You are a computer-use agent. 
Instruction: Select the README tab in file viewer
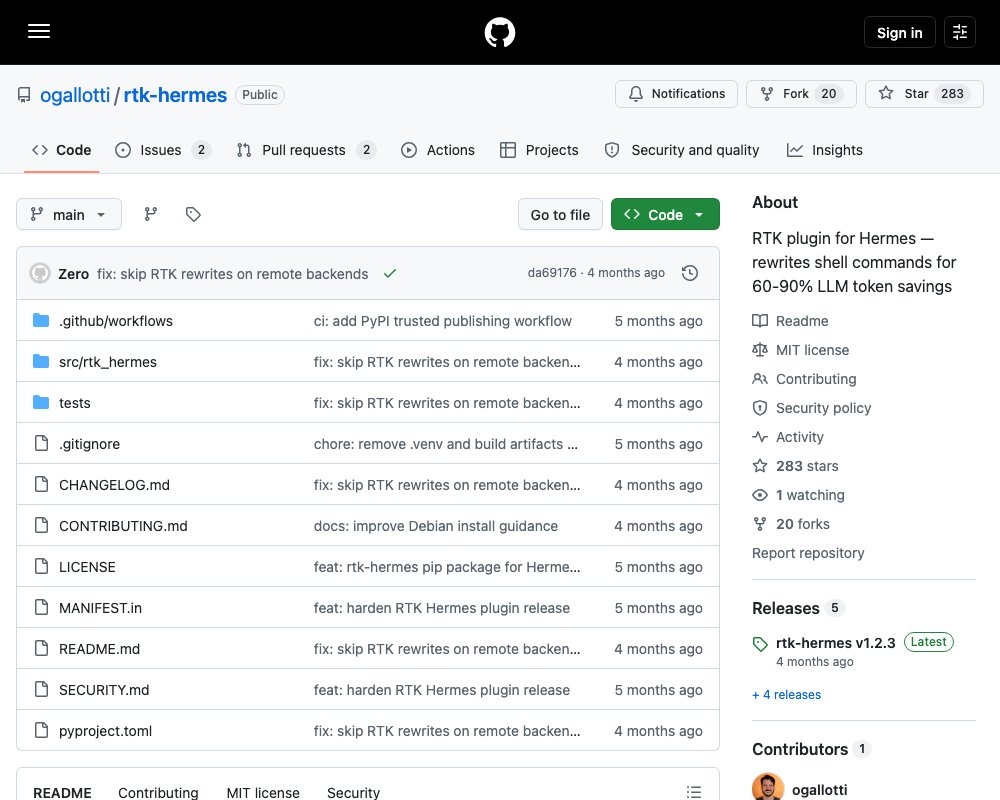pyautogui.click(x=62, y=792)
